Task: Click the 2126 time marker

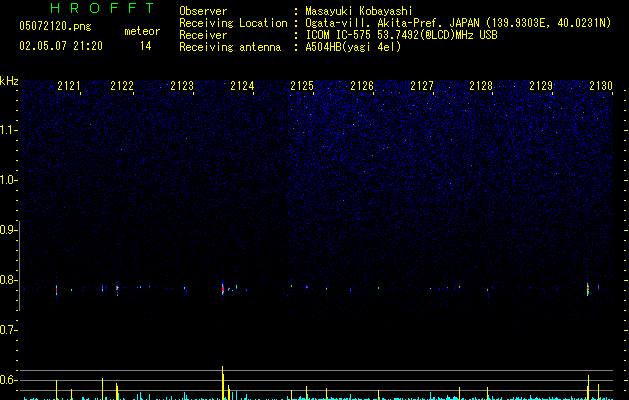Action: (362, 86)
